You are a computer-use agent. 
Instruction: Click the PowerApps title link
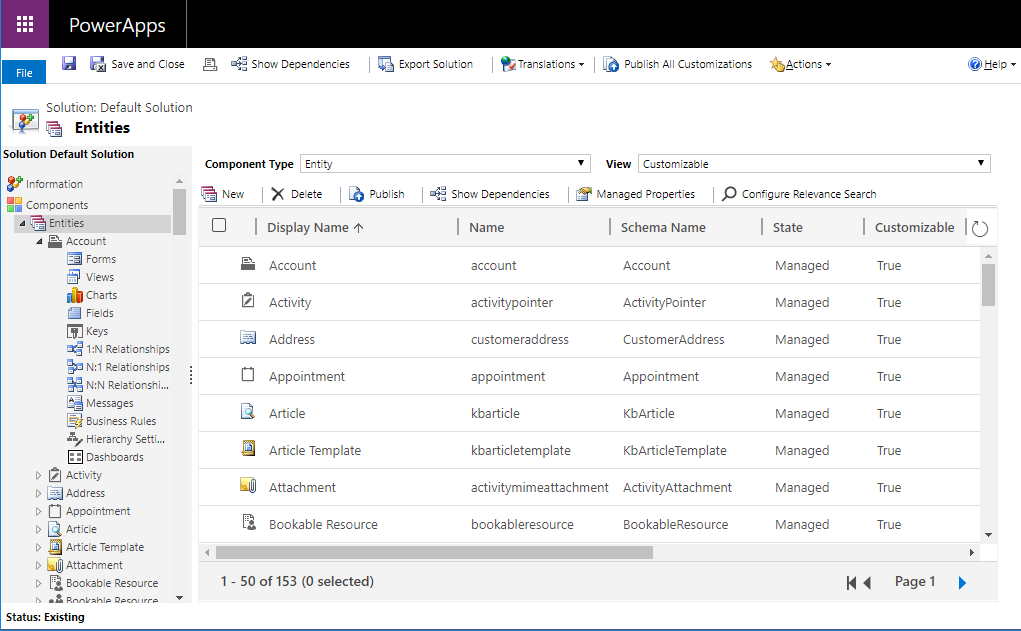click(x=117, y=25)
